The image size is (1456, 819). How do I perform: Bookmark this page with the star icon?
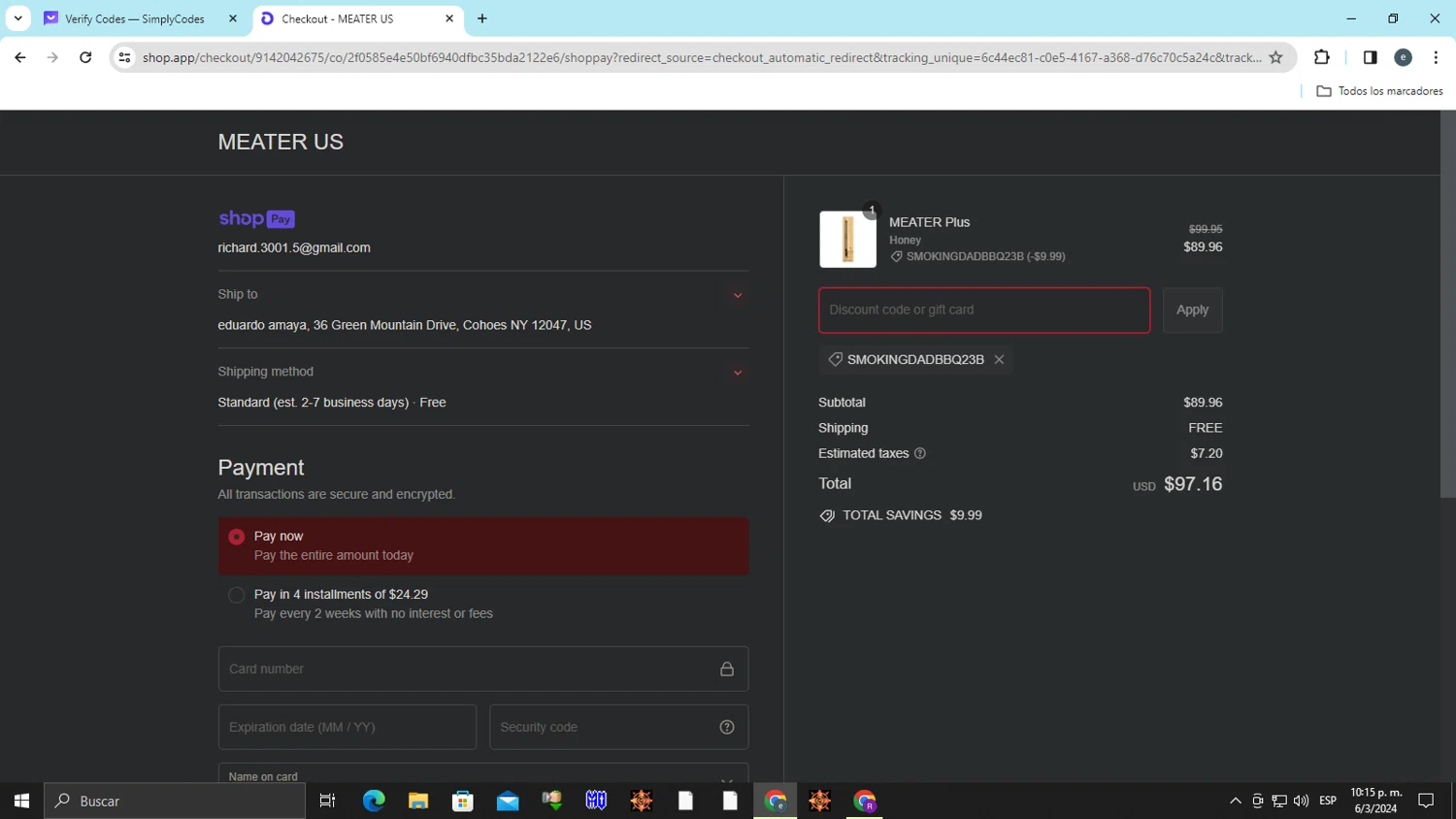[x=1275, y=57]
